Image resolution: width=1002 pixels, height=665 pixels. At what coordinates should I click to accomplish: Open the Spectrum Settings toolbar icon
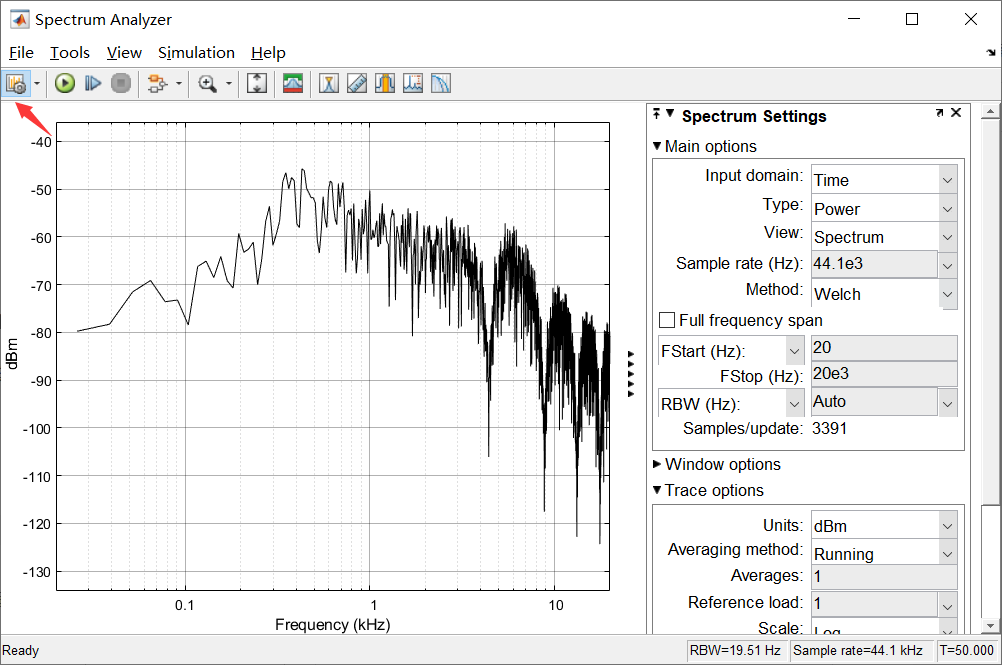[16, 84]
